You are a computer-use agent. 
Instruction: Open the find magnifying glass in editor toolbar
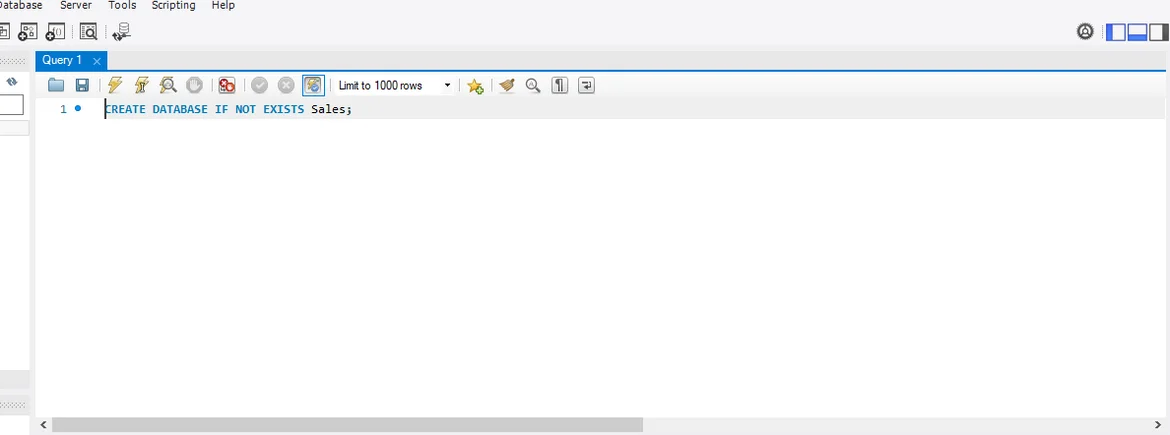[x=533, y=86]
